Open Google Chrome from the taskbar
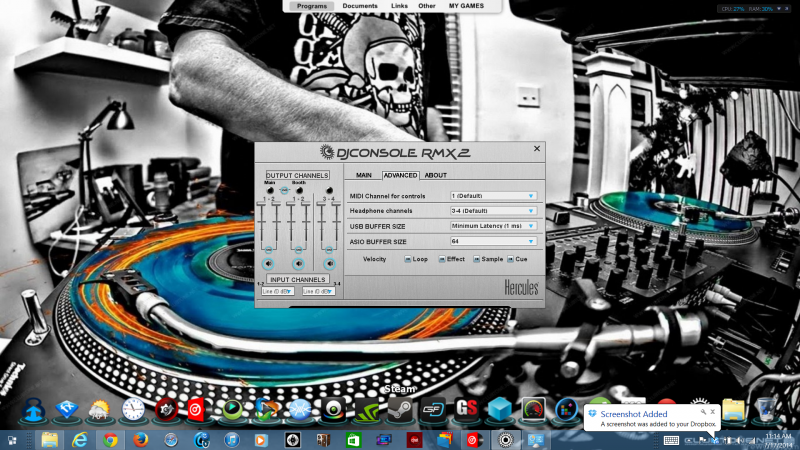 pyautogui.click(x=110, y=440)
